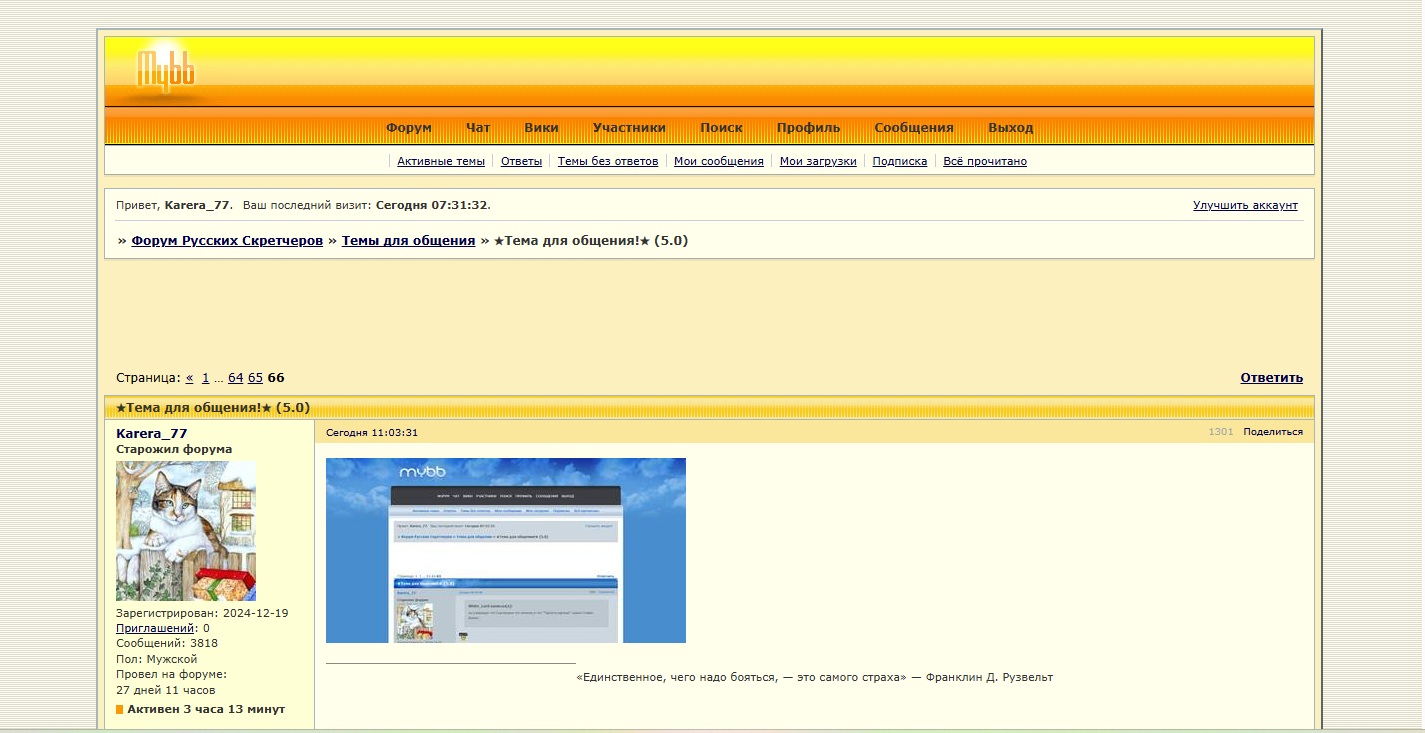
Task: Go to the Чат section
Action: 478,128
